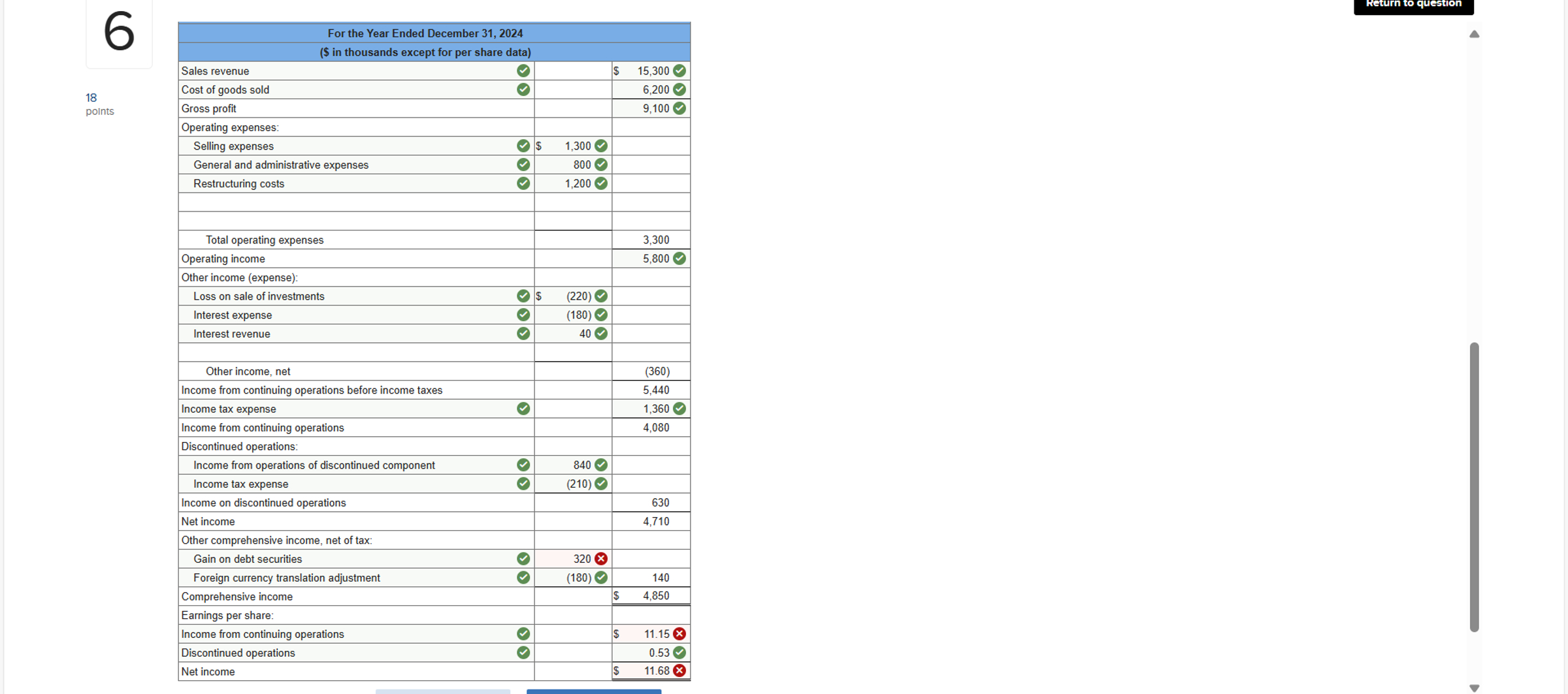Image resolution: width=1568 pixels, height=694 pixels.
Task: Click the green checkmark beside Sales revenue
Action: (x=523, y=71)
